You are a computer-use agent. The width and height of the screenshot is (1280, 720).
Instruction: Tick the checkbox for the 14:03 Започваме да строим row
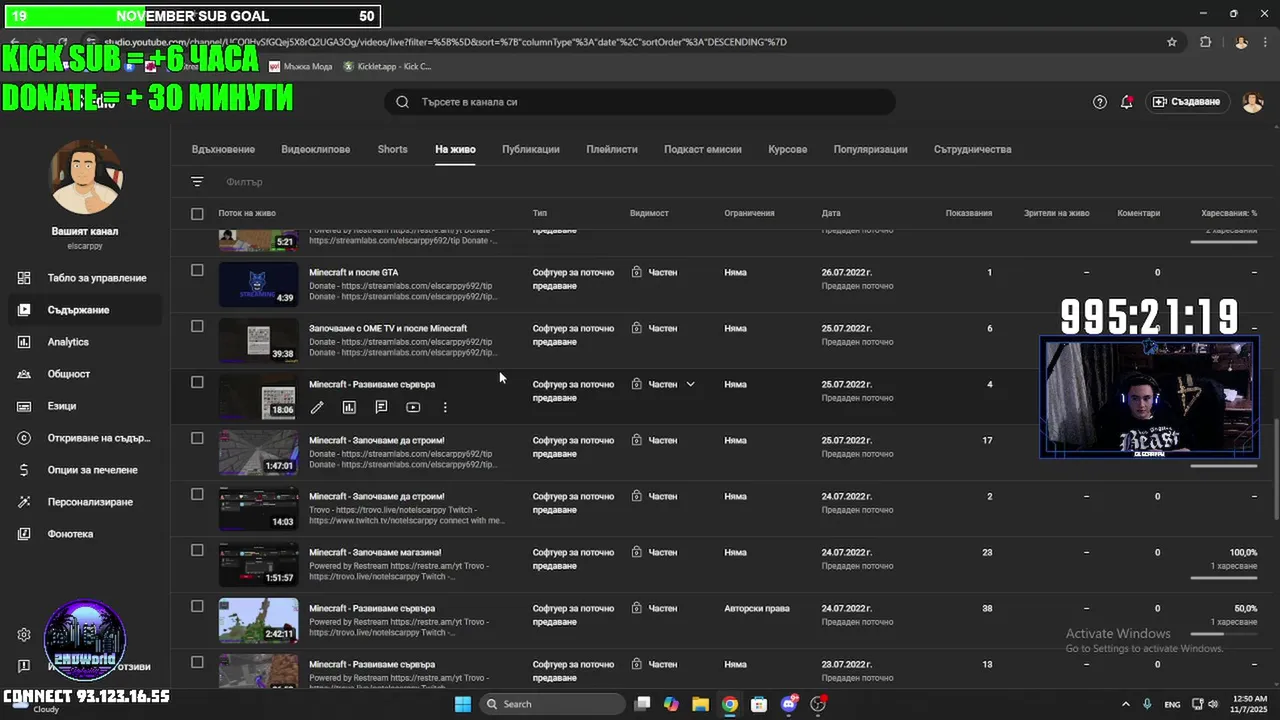tap(197, 494)
